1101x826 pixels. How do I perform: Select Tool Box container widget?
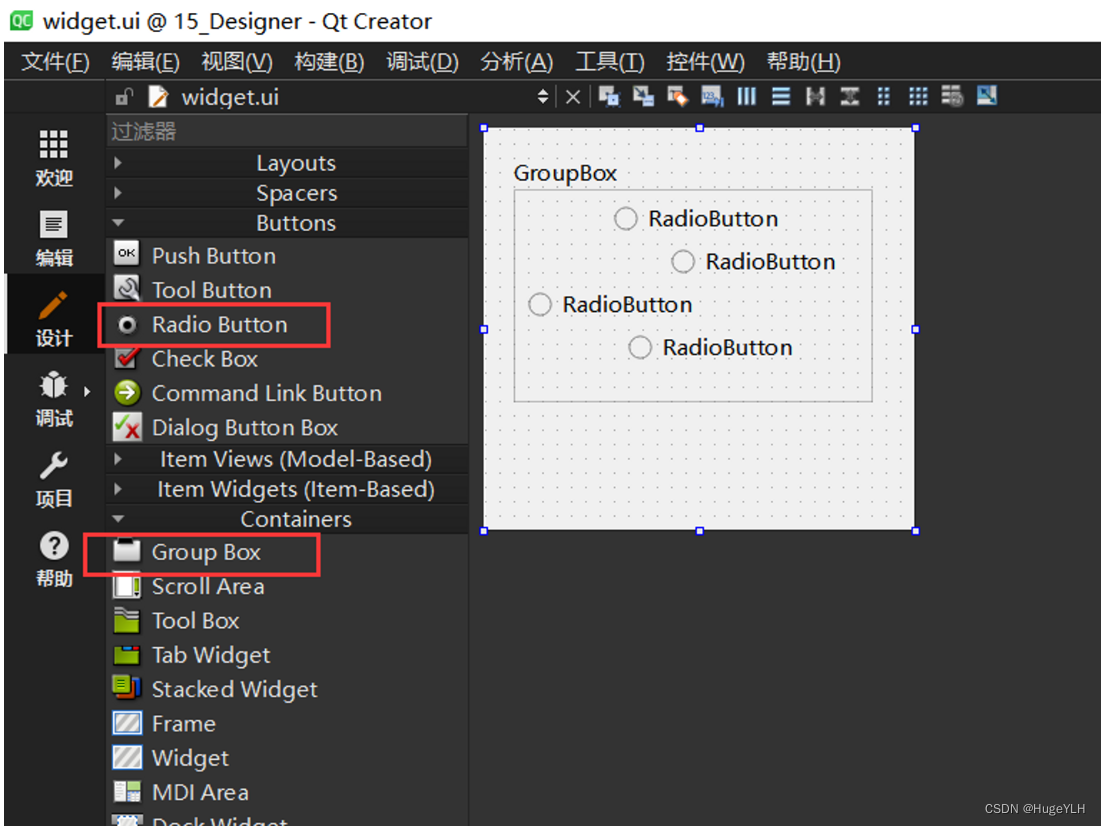point(286,621)
